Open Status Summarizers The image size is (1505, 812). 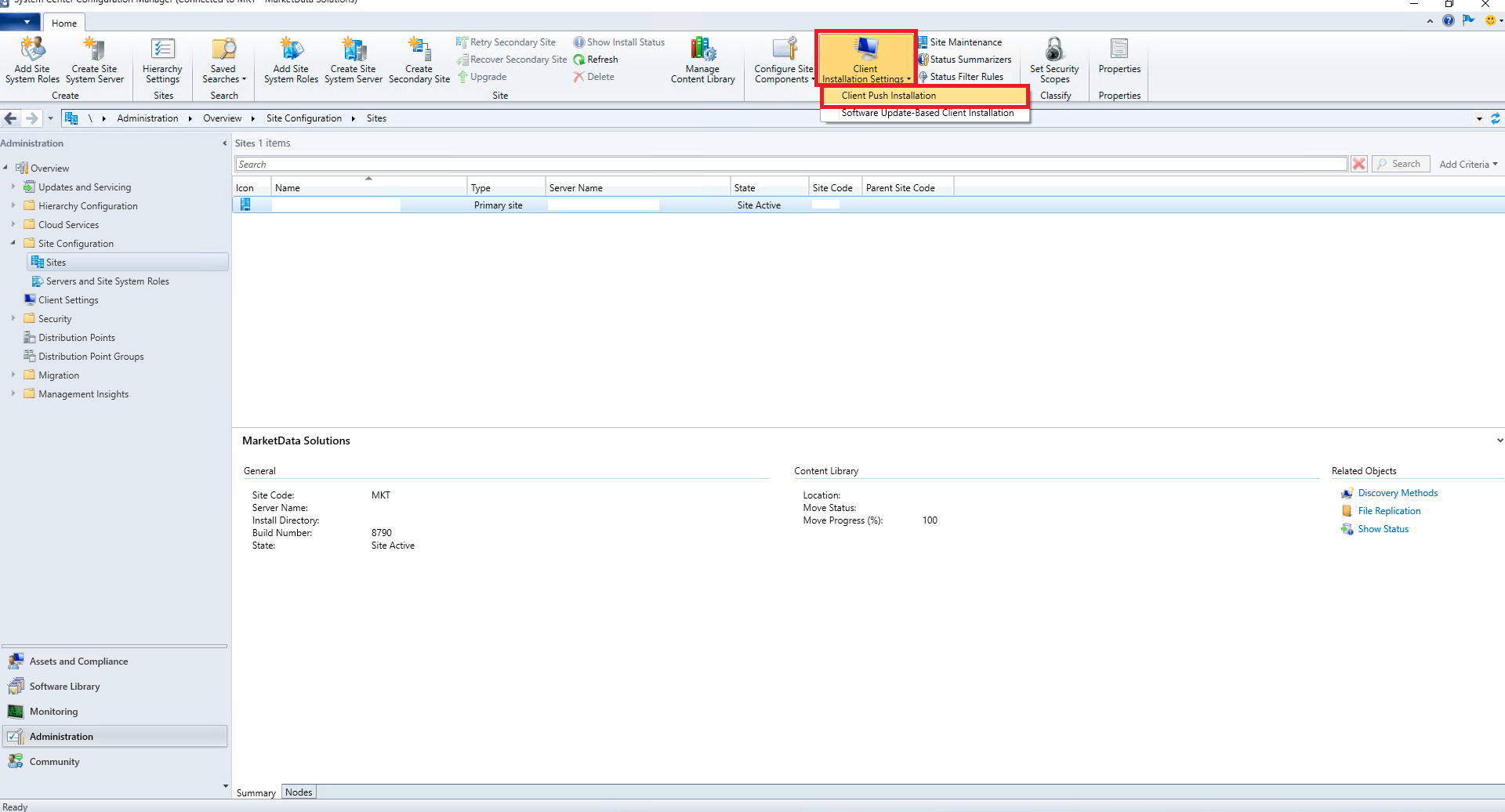click(x=965, y=60)
